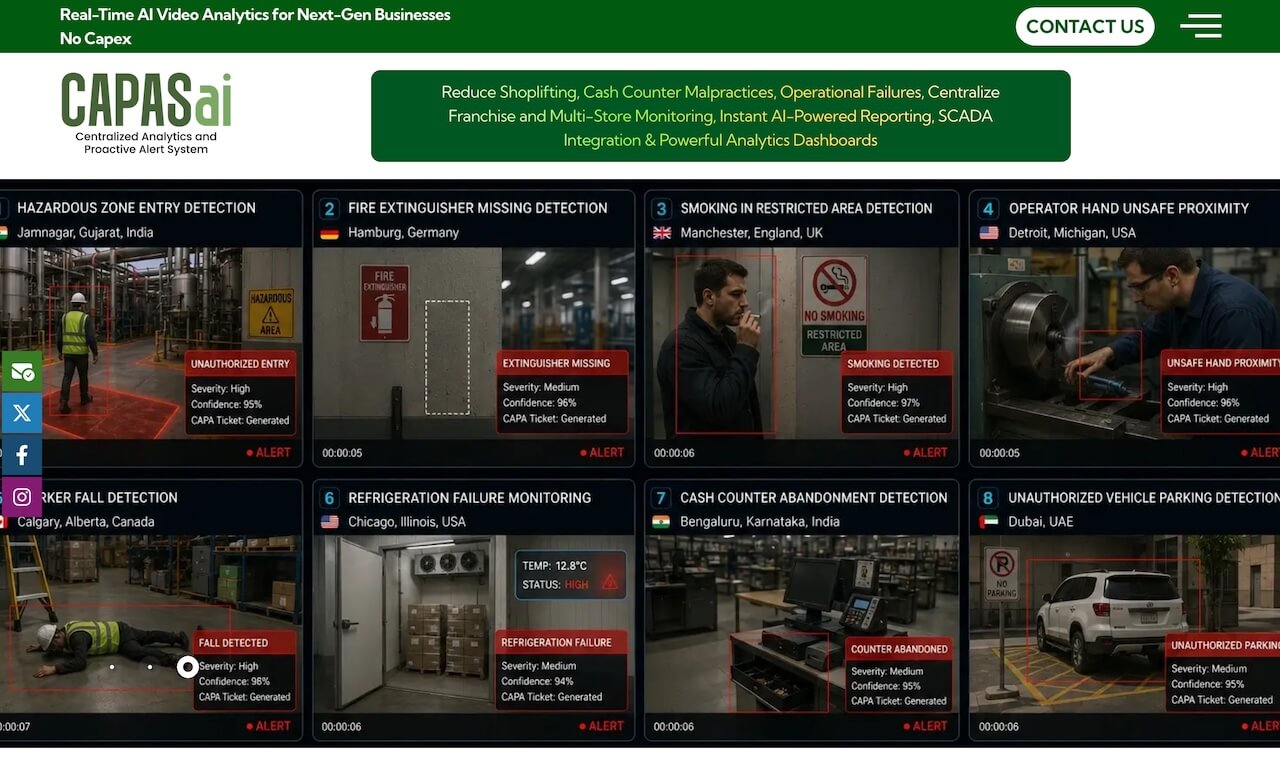Open Fire Extinguisher Missing Detection tile

click(474, 329)
